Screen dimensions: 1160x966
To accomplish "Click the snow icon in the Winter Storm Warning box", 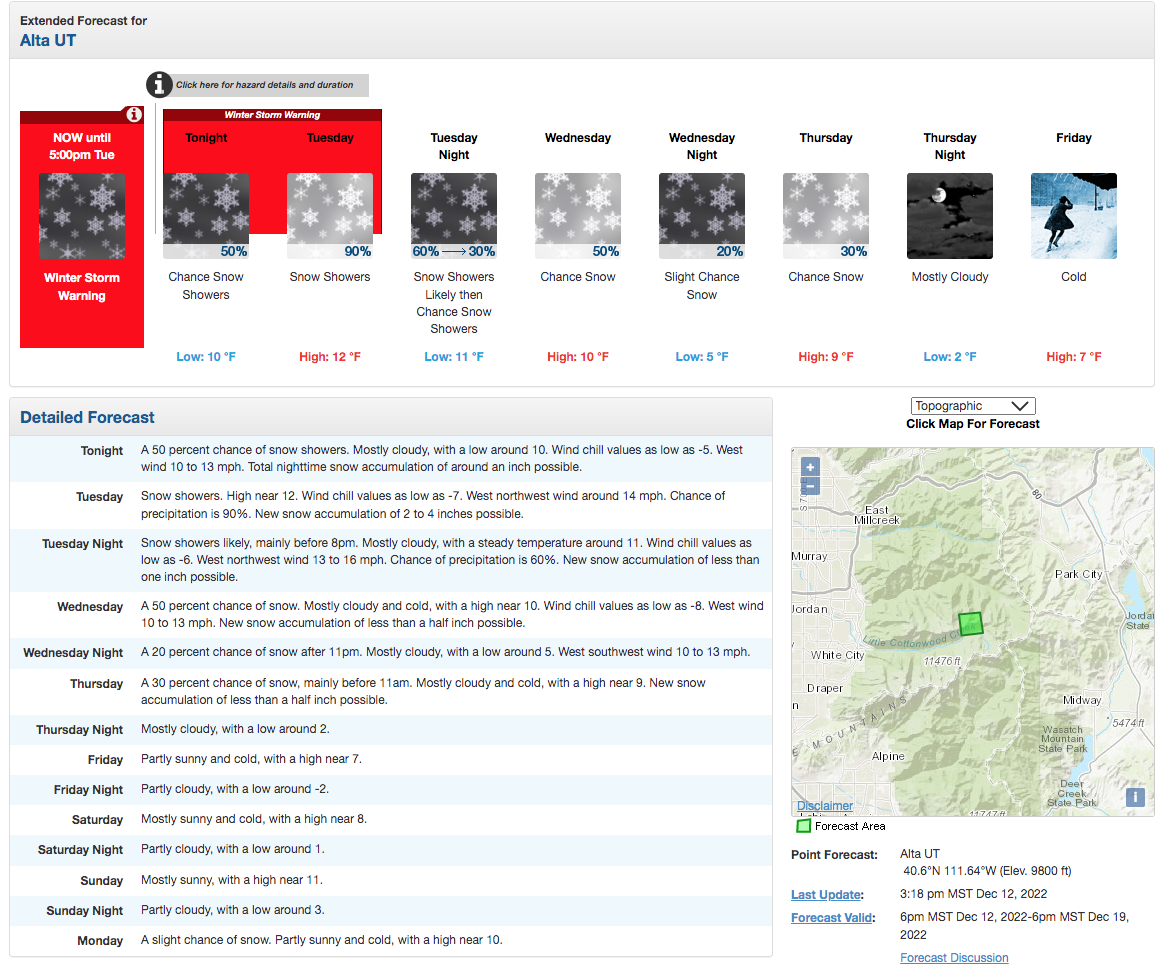I will 82,216.
